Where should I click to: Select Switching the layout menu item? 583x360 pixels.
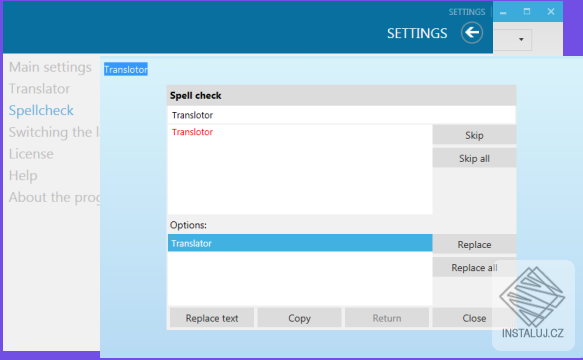[54, 132]
